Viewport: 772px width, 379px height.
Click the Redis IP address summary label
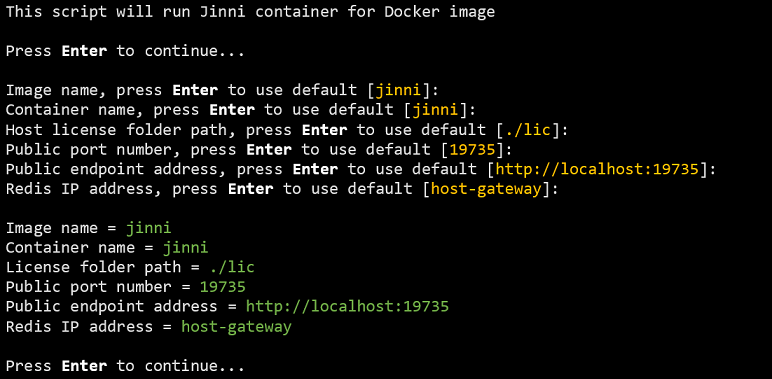(x=79, y=327)
